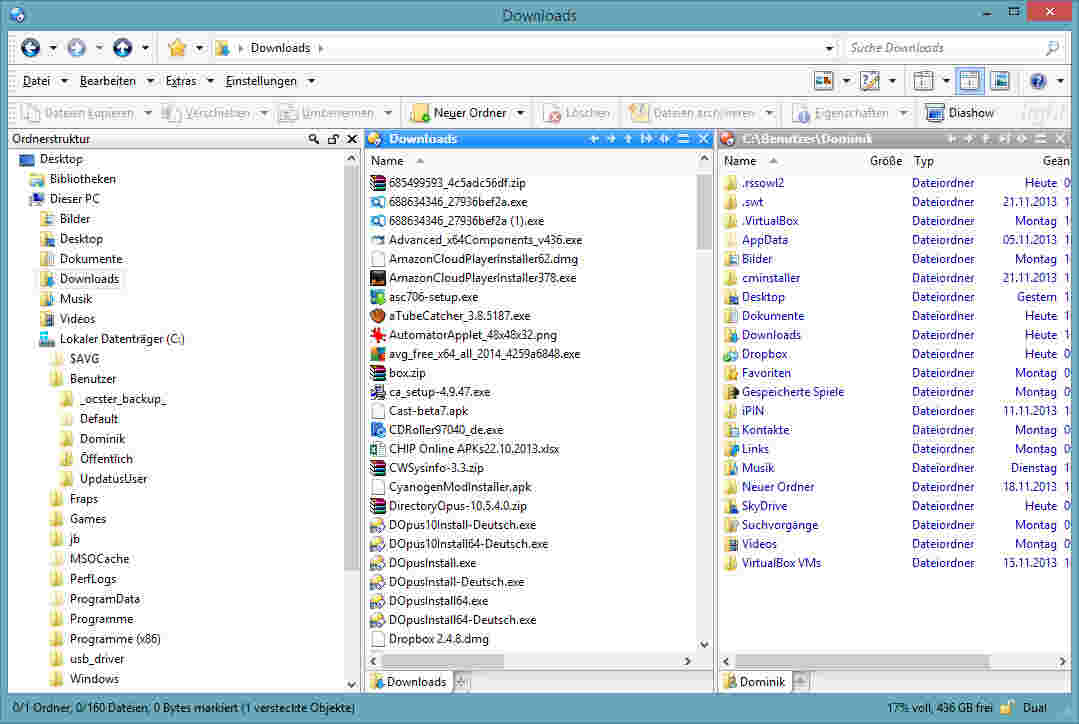Open the dropdown beside Eigenschaften
The width and height of the screenshot is (1079, 724).
904,112
